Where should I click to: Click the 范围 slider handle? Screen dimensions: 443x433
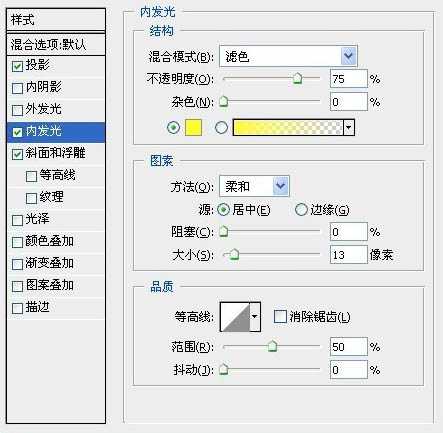[x=272, y=346]
